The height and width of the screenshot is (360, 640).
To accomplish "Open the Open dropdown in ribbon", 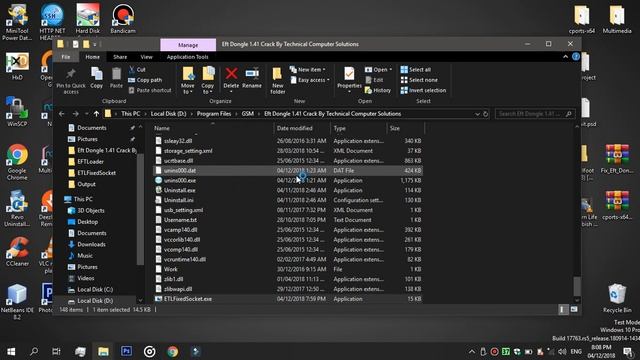I will click(x=378, y=69).
